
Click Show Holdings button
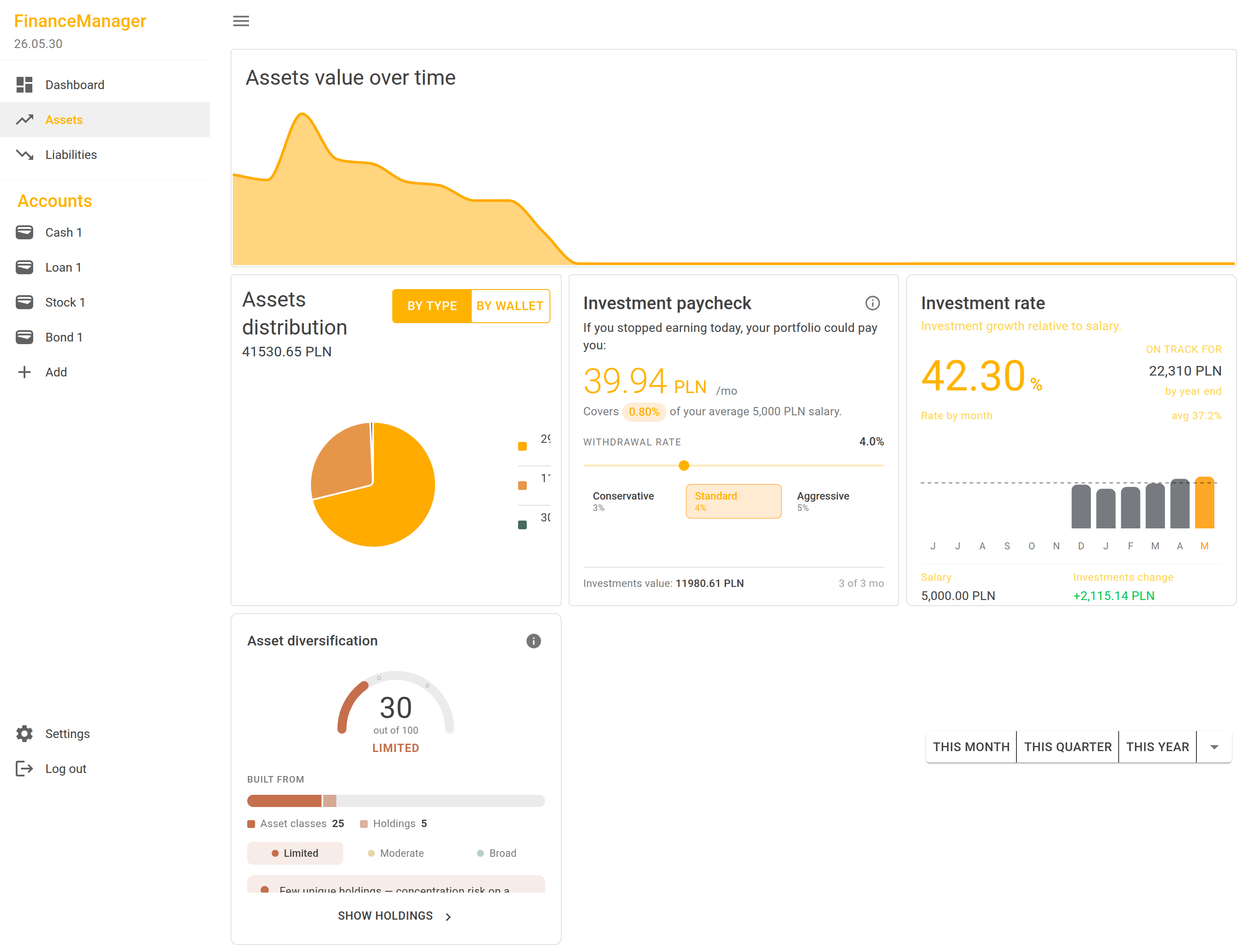396,916
